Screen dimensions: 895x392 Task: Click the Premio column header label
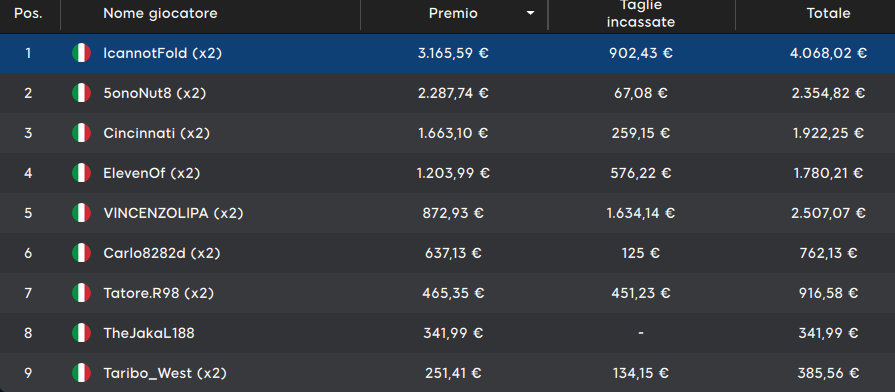pyautogui.click(x=453, y=14)
